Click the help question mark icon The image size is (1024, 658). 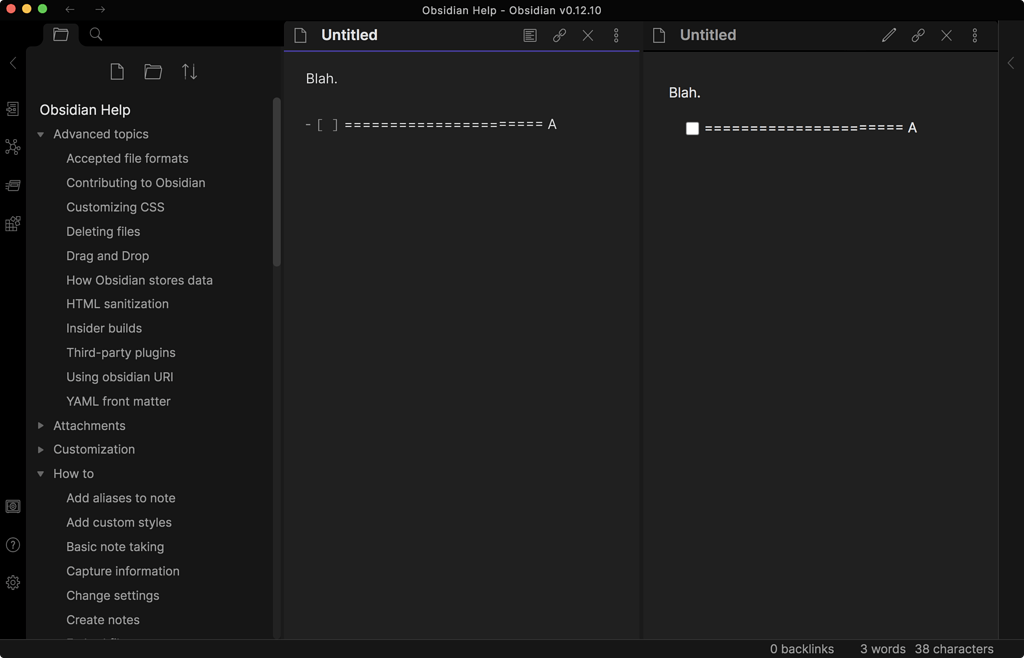pos(13,545)
